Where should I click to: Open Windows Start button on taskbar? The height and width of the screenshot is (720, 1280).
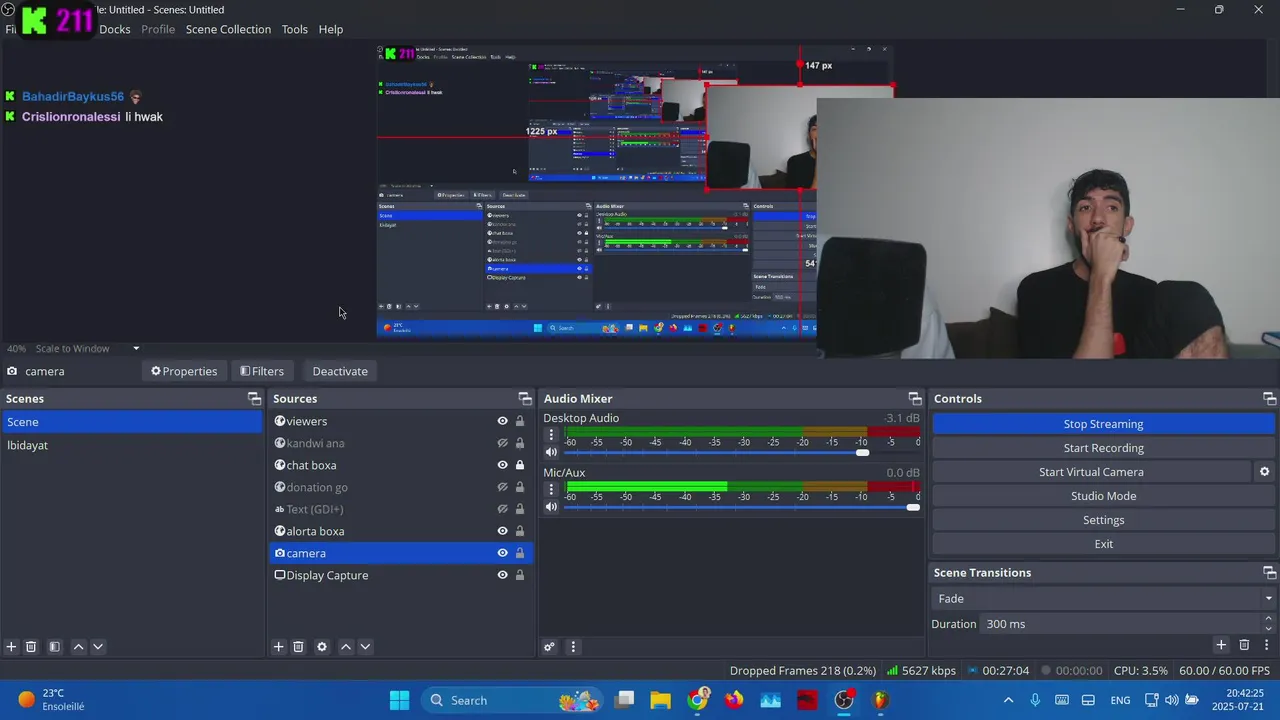coord(399,700)
